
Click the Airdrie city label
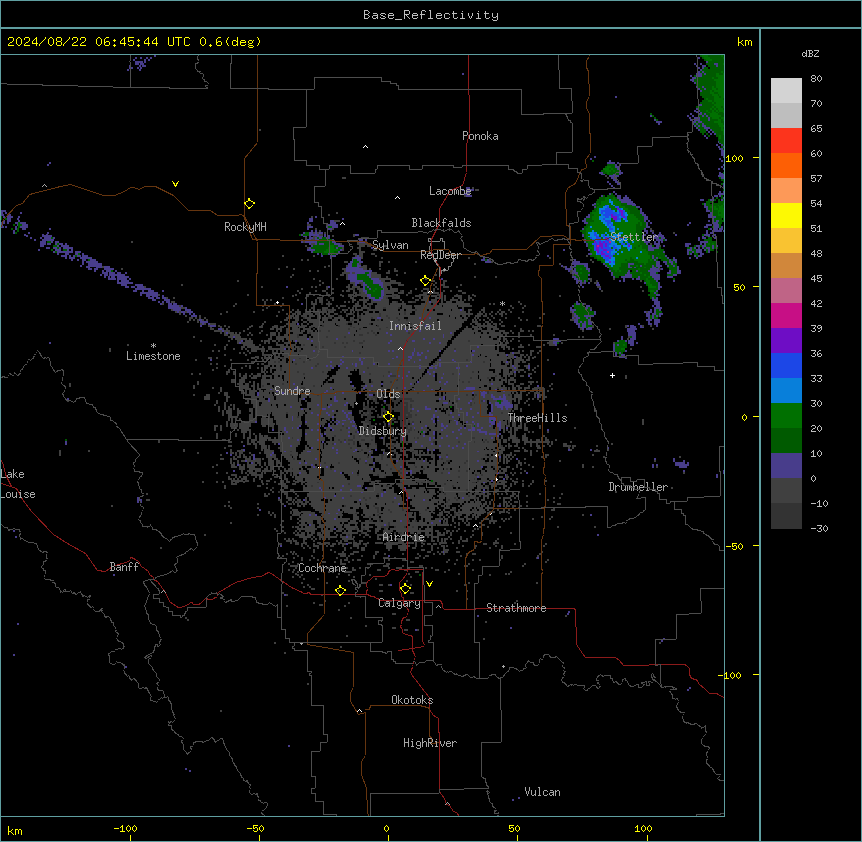tap(404, 537)
